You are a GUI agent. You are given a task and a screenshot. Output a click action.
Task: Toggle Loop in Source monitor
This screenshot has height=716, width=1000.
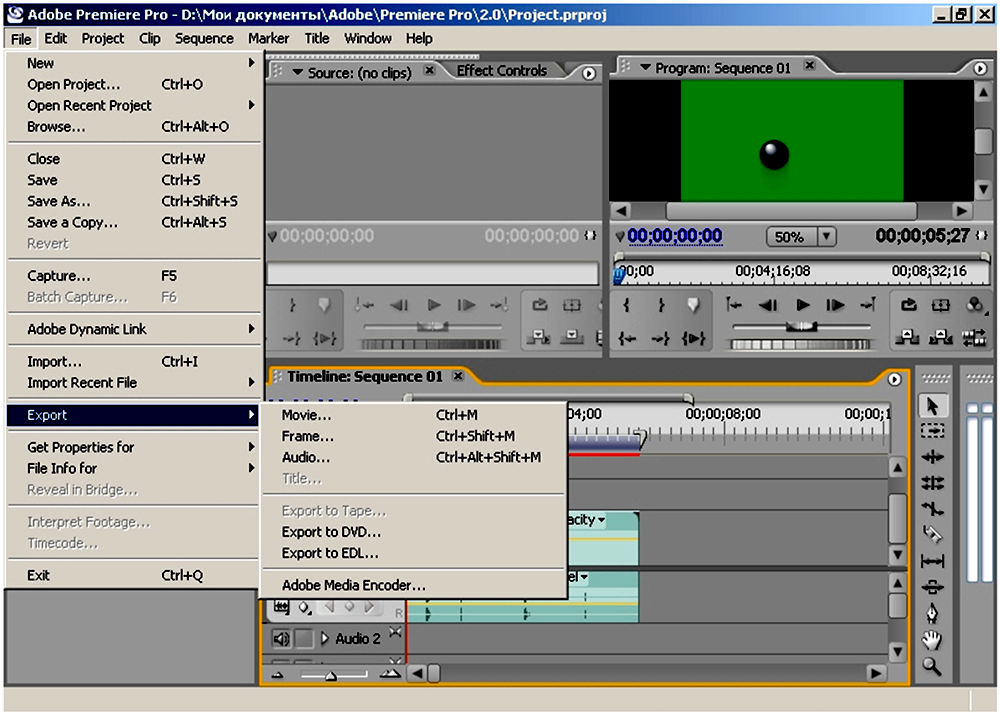pos(540,305)
